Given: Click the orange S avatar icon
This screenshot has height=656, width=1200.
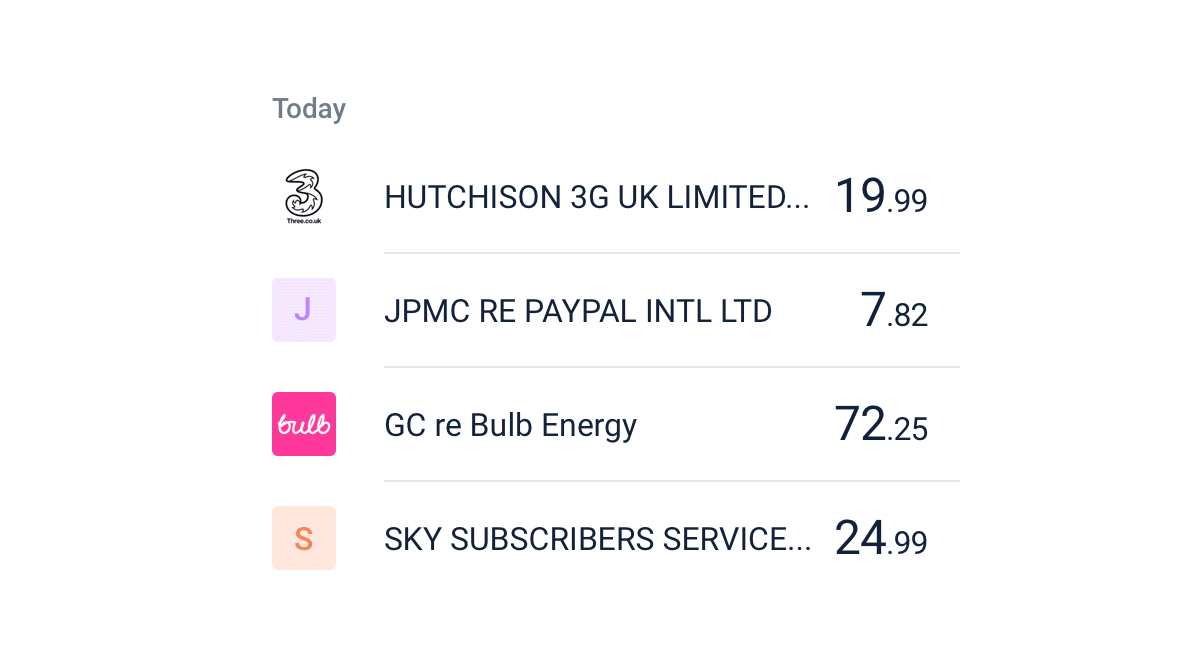Looking at the screenshot, I should coord(304,538).
